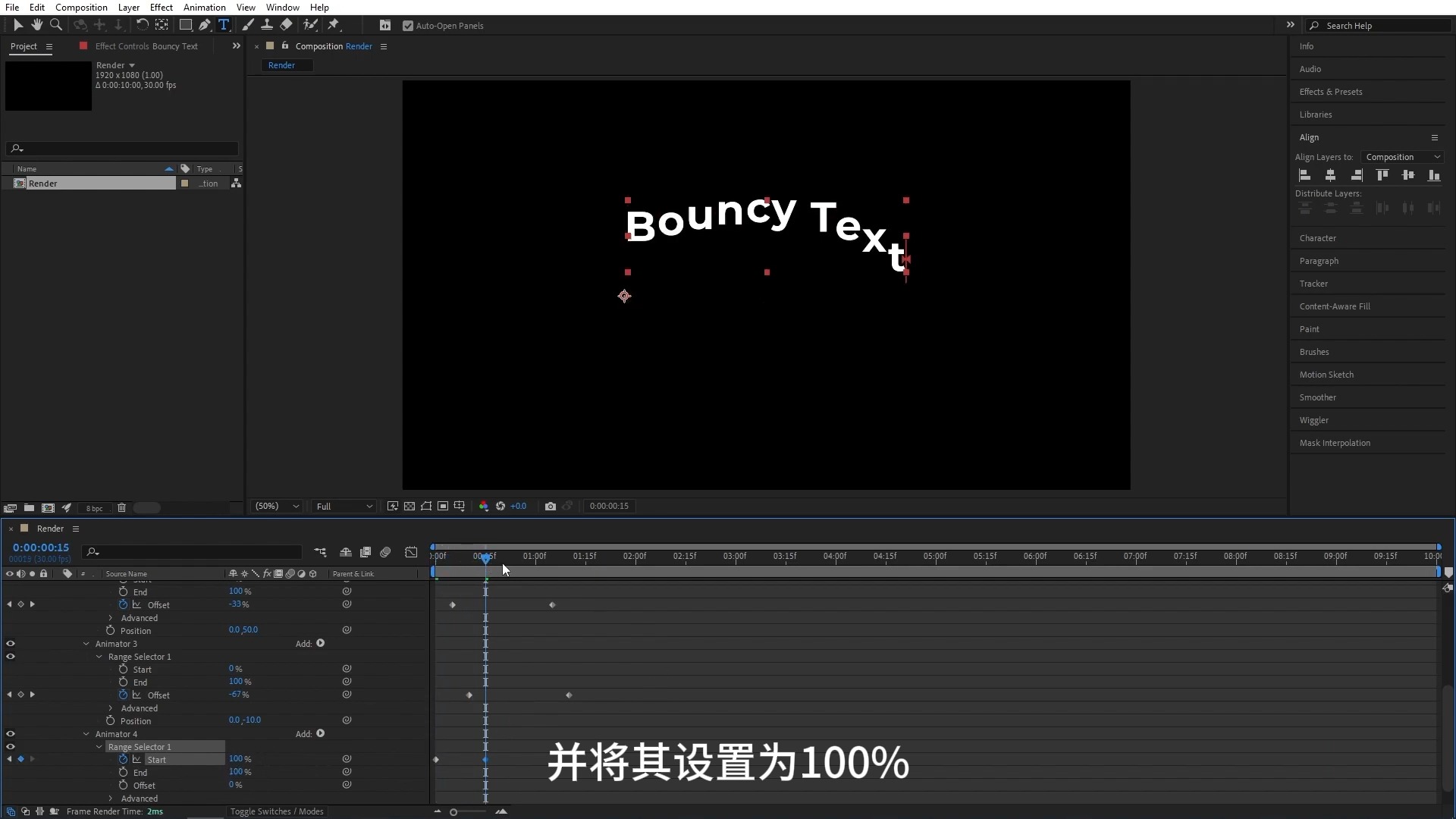
Task: Take a snapshot of the composition view
Action: (x=551, y=507)
